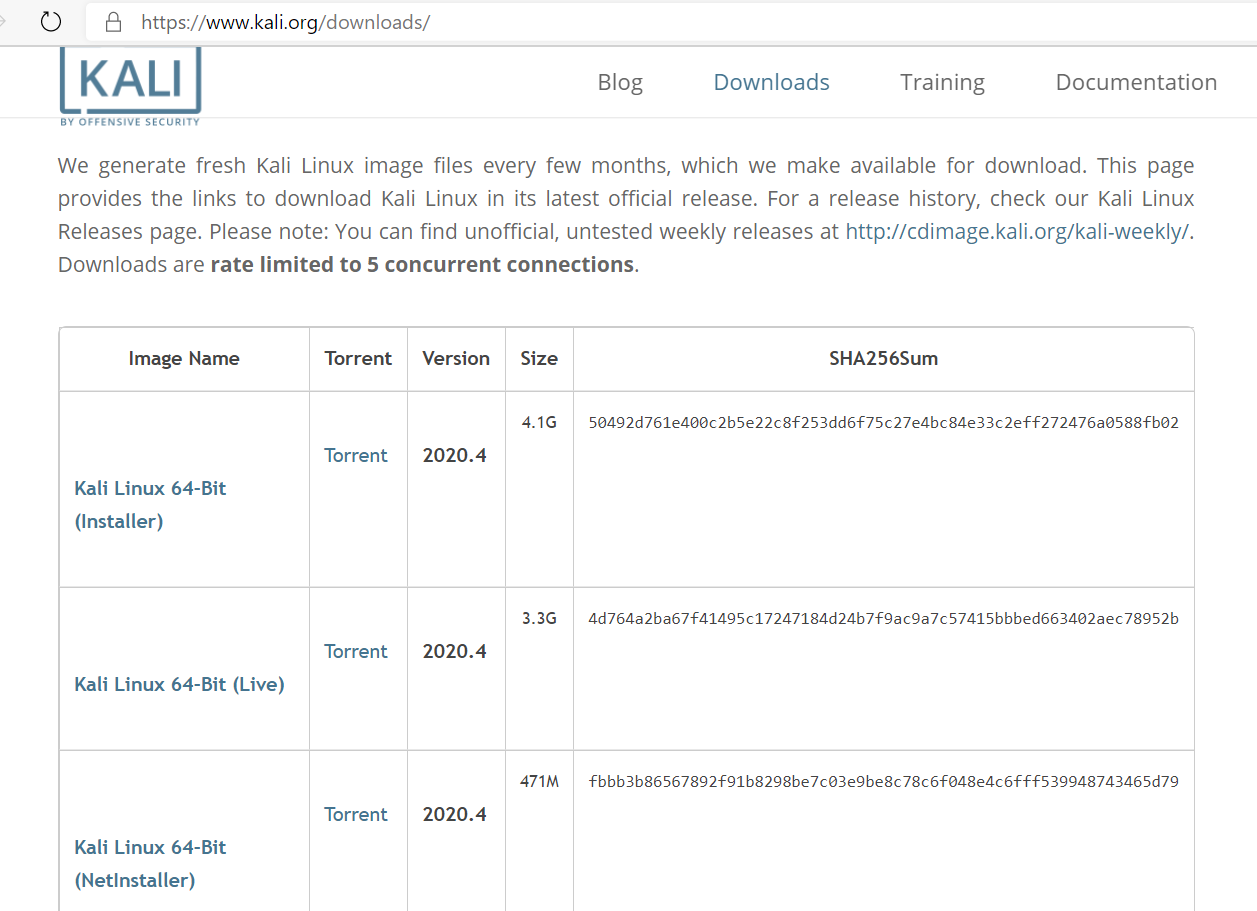Open the cdimage.kali.org kali-weekly link
Image resolution: width=1257 pixels, height=911 pixels.
click(1017, 231)
